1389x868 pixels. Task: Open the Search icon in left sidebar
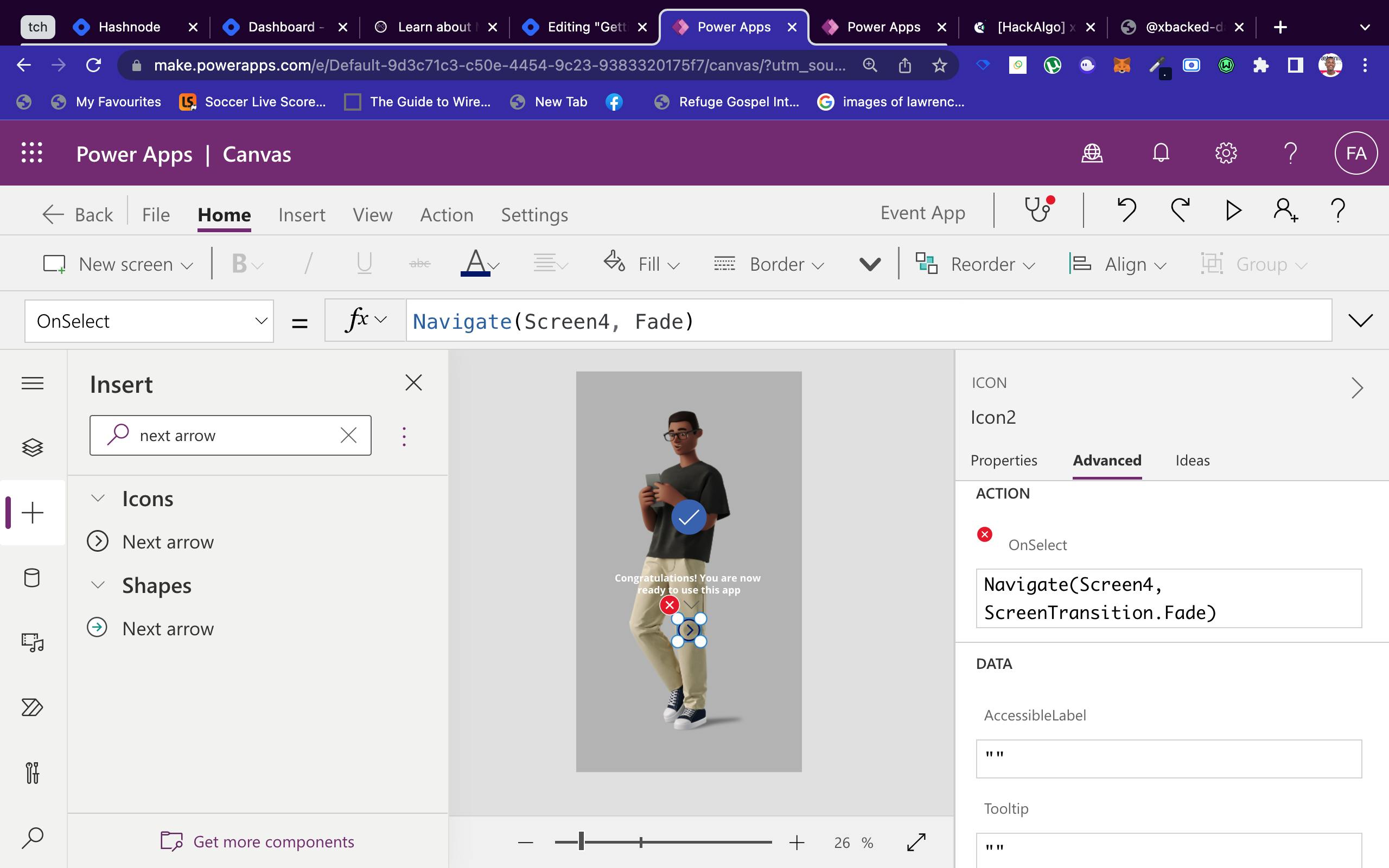click(32, 838)
